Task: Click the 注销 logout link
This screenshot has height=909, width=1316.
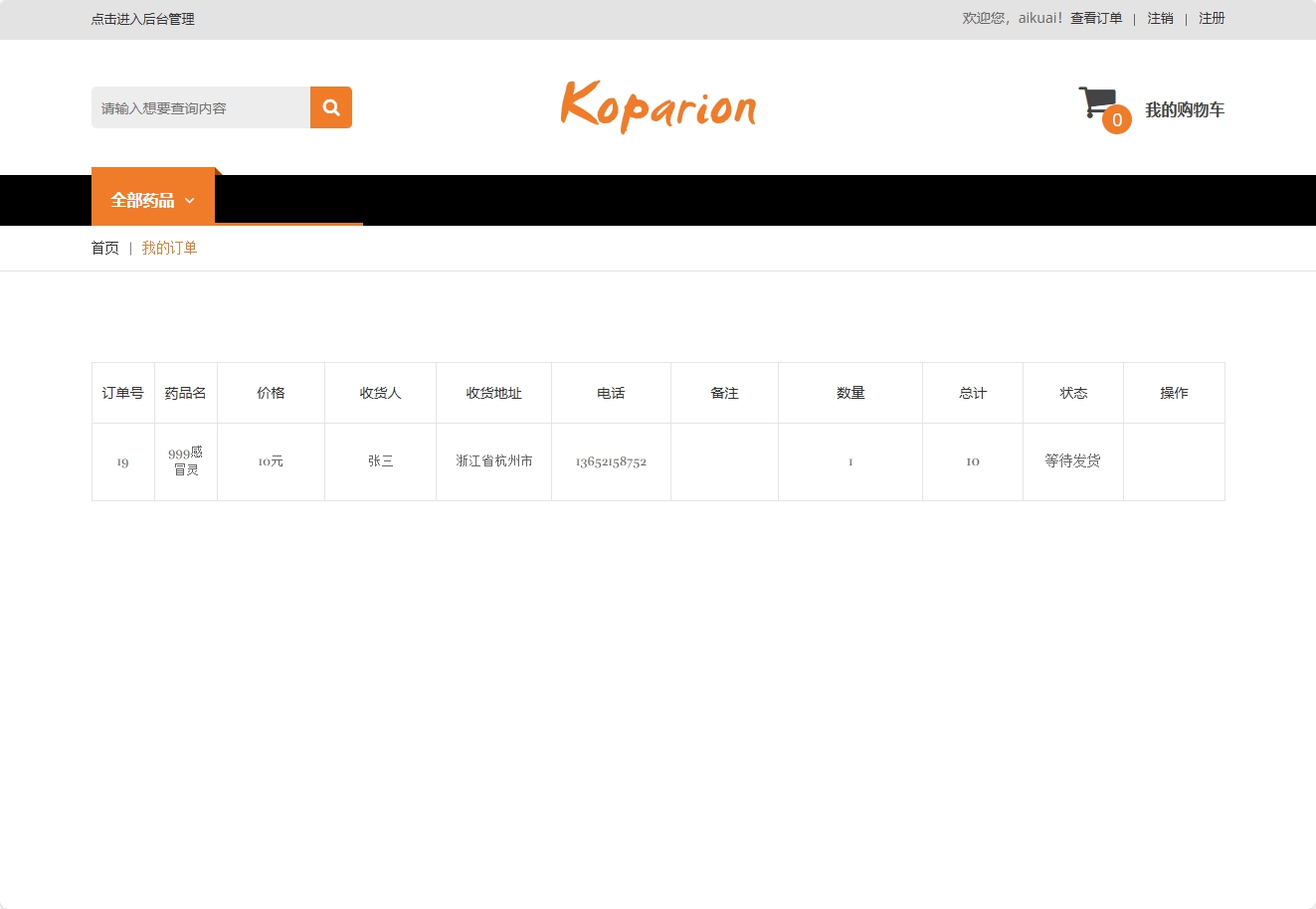Action: [1159, 18]
